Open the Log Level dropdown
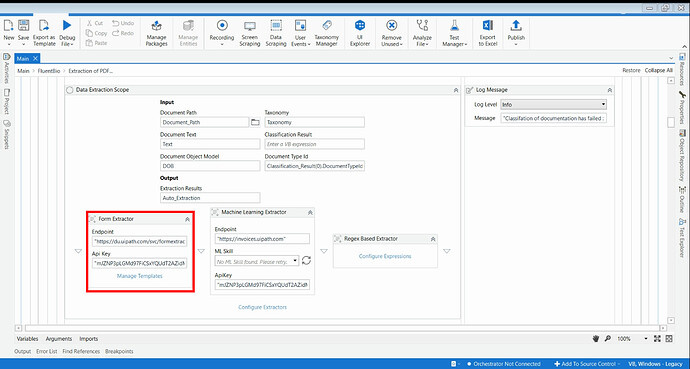The width and height of the screenshot is (690, 369). click(554, 105)
